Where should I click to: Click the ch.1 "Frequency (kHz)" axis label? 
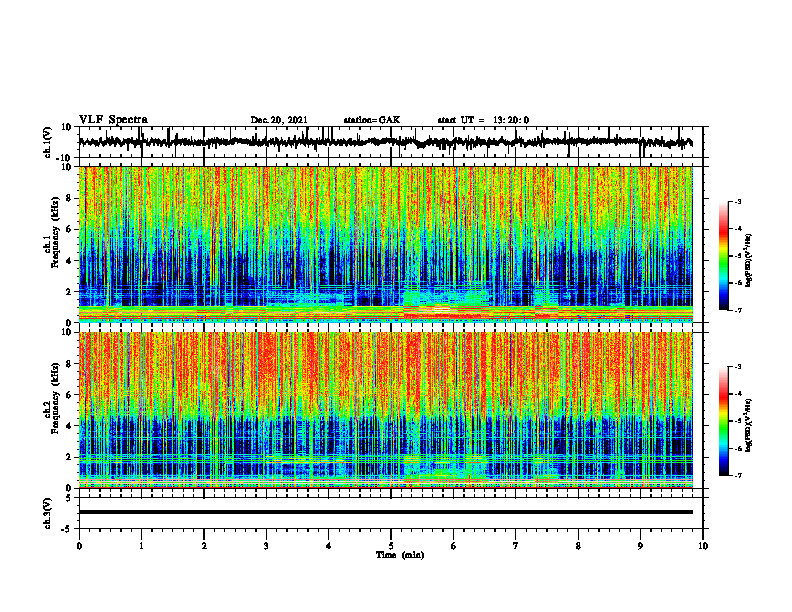click(55, 232)
